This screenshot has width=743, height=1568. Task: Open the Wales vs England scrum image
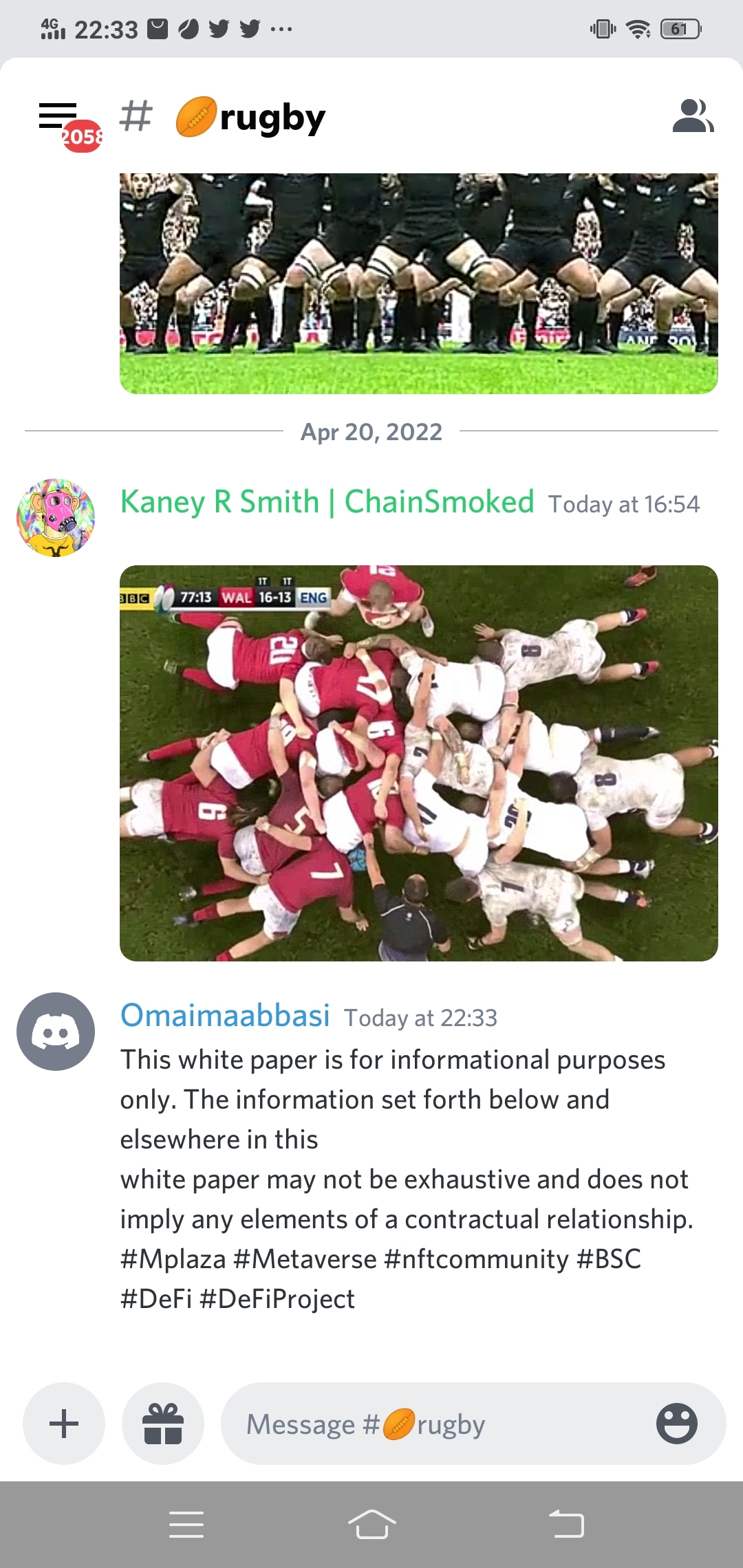coord(419,763)
